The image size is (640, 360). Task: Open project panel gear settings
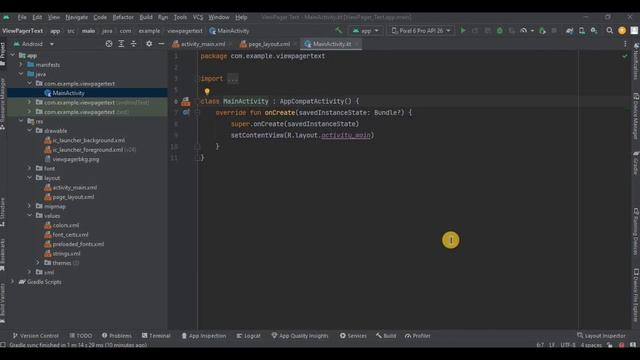pos(149,44)
